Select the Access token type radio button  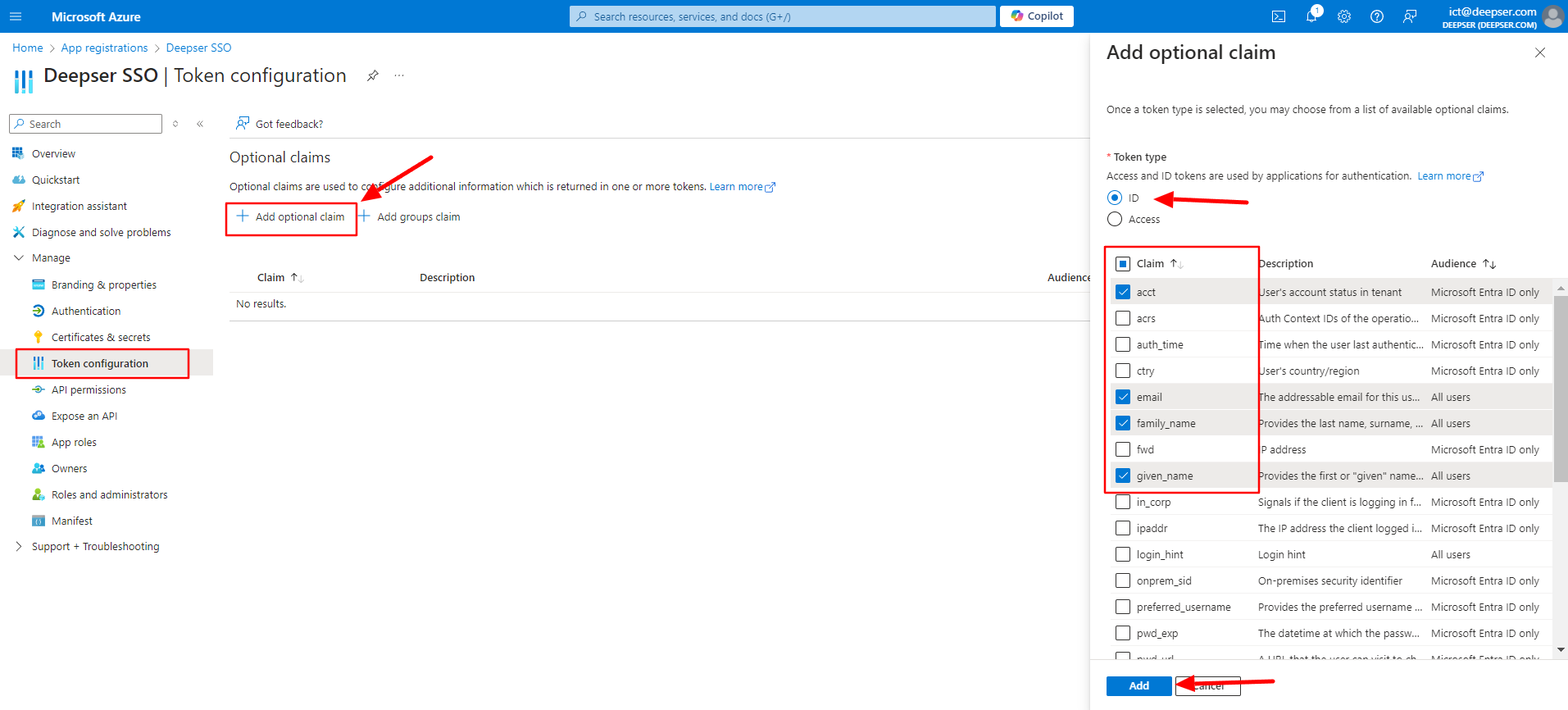click(x=1115, y=219)
